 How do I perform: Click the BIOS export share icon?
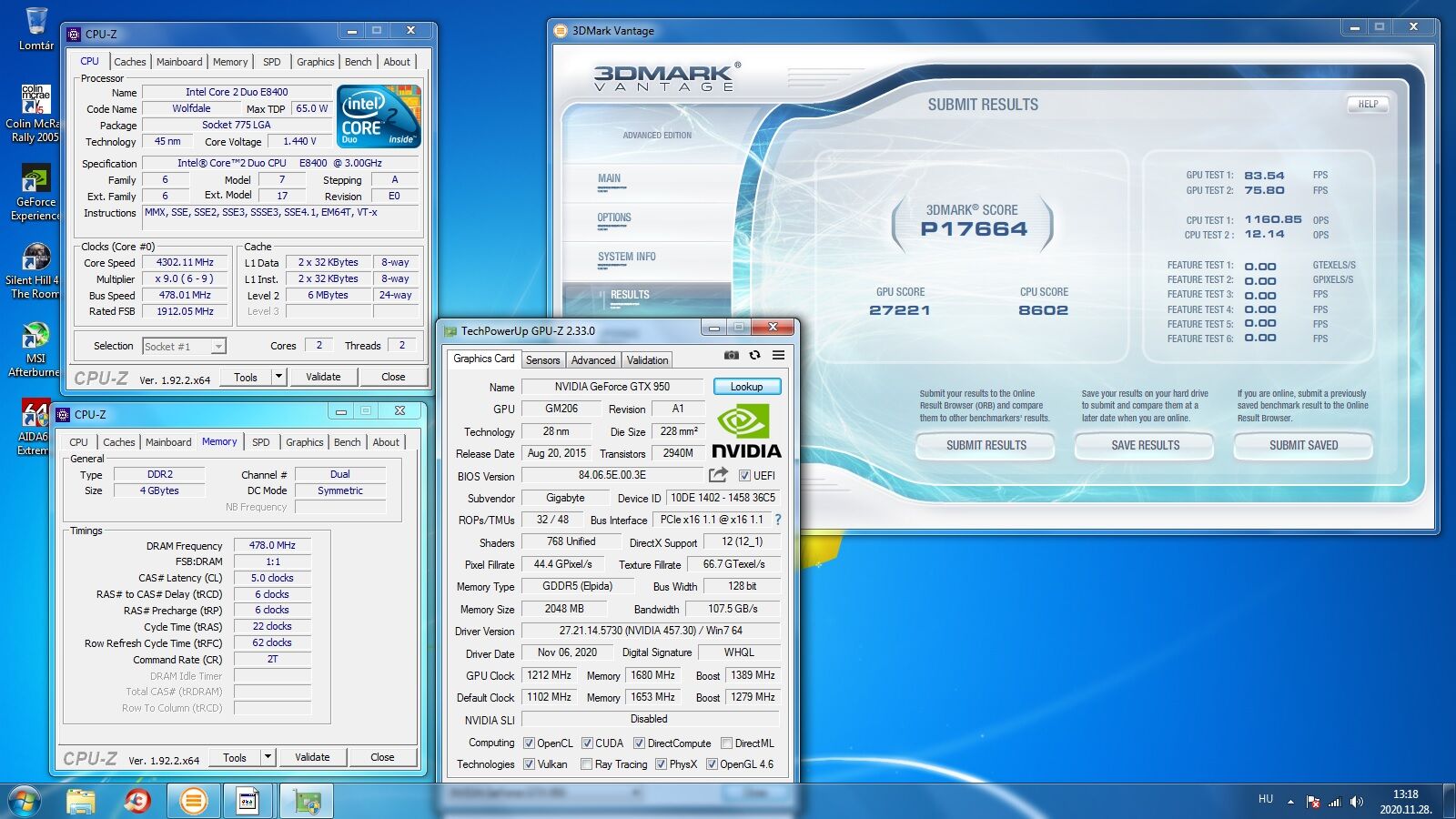[x=718, y=475]
